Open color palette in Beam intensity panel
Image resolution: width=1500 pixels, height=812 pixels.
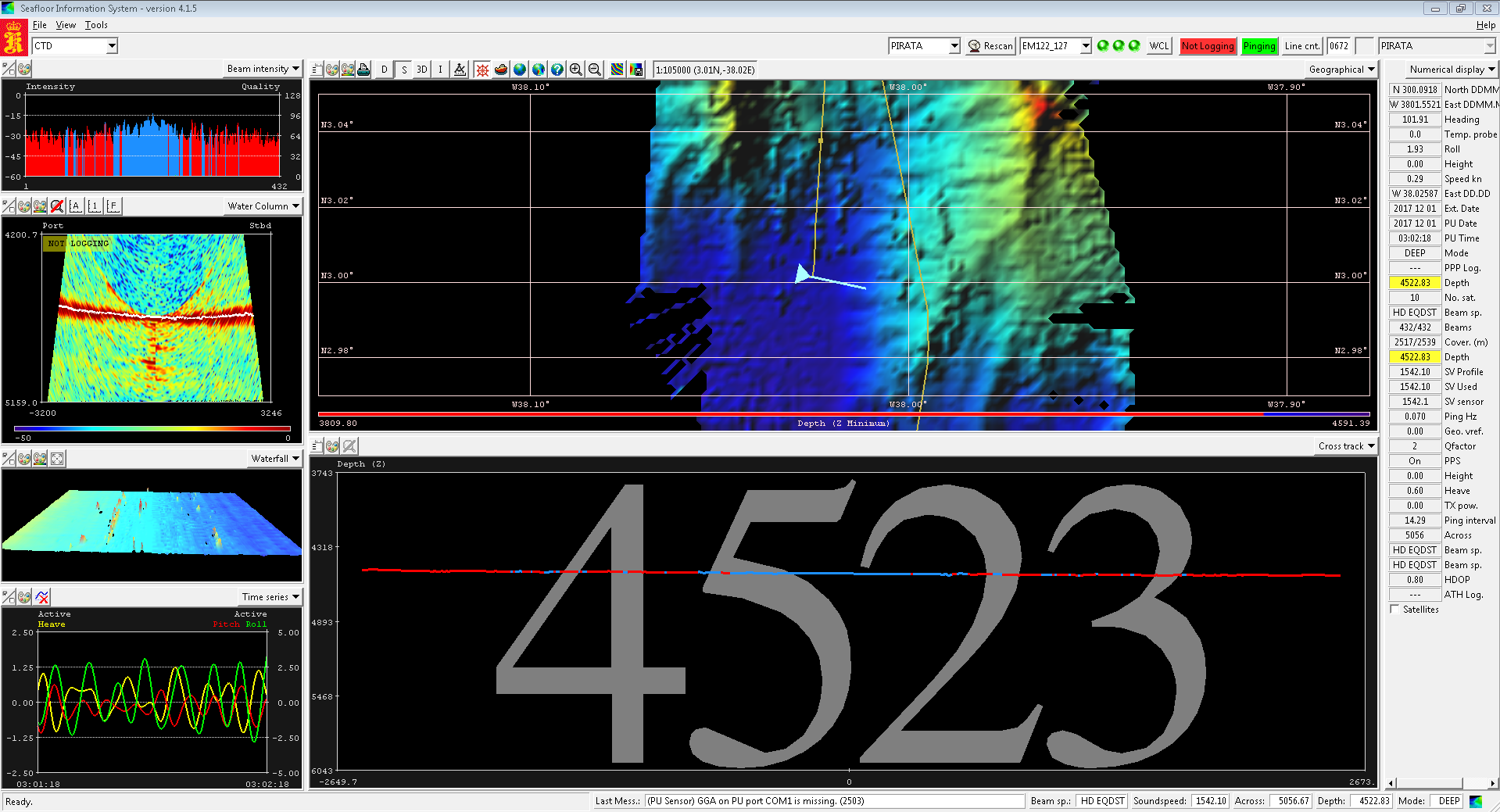pos(24,69)
